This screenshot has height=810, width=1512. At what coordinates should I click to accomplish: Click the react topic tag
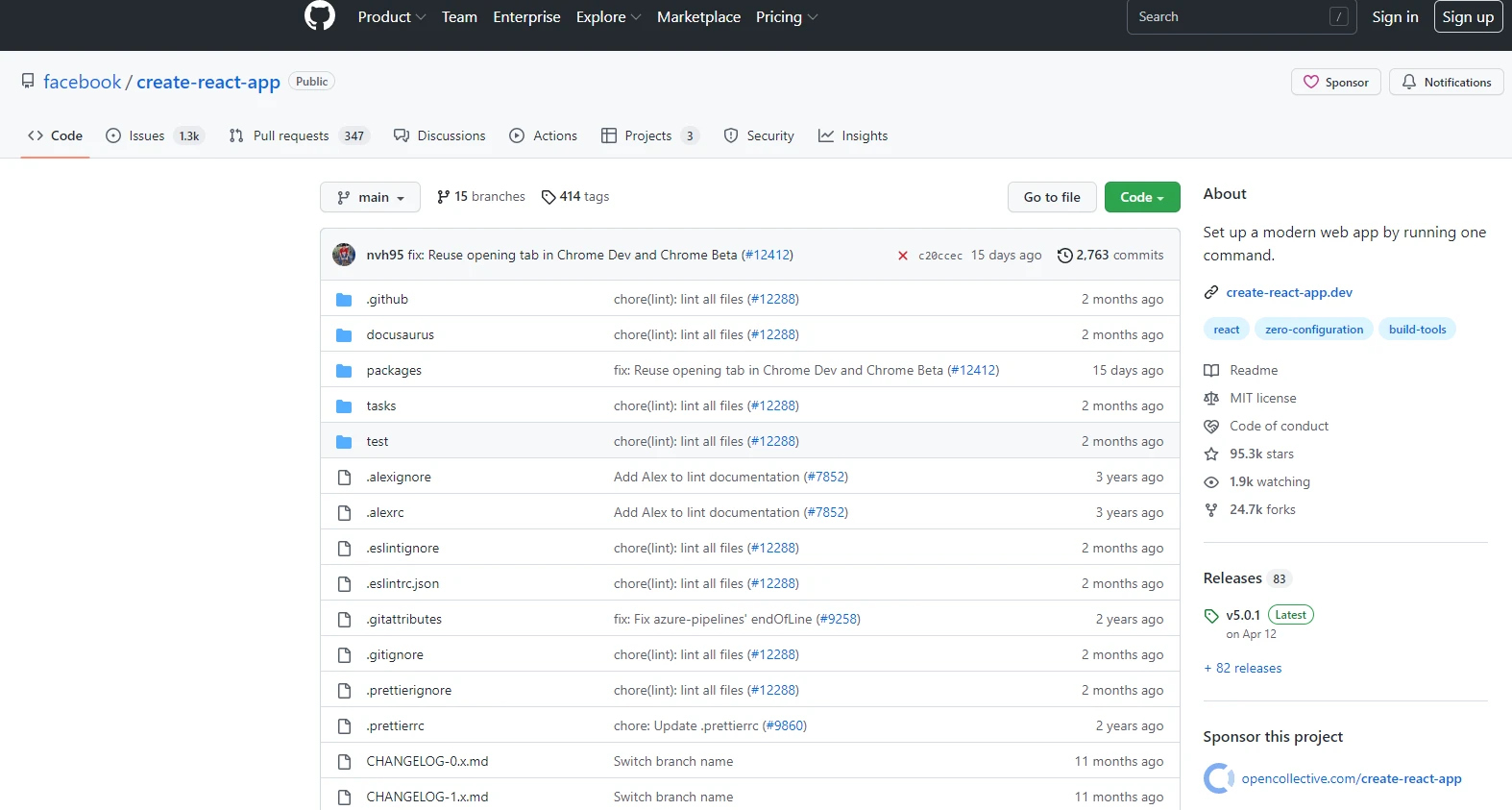pos(1227,330)
